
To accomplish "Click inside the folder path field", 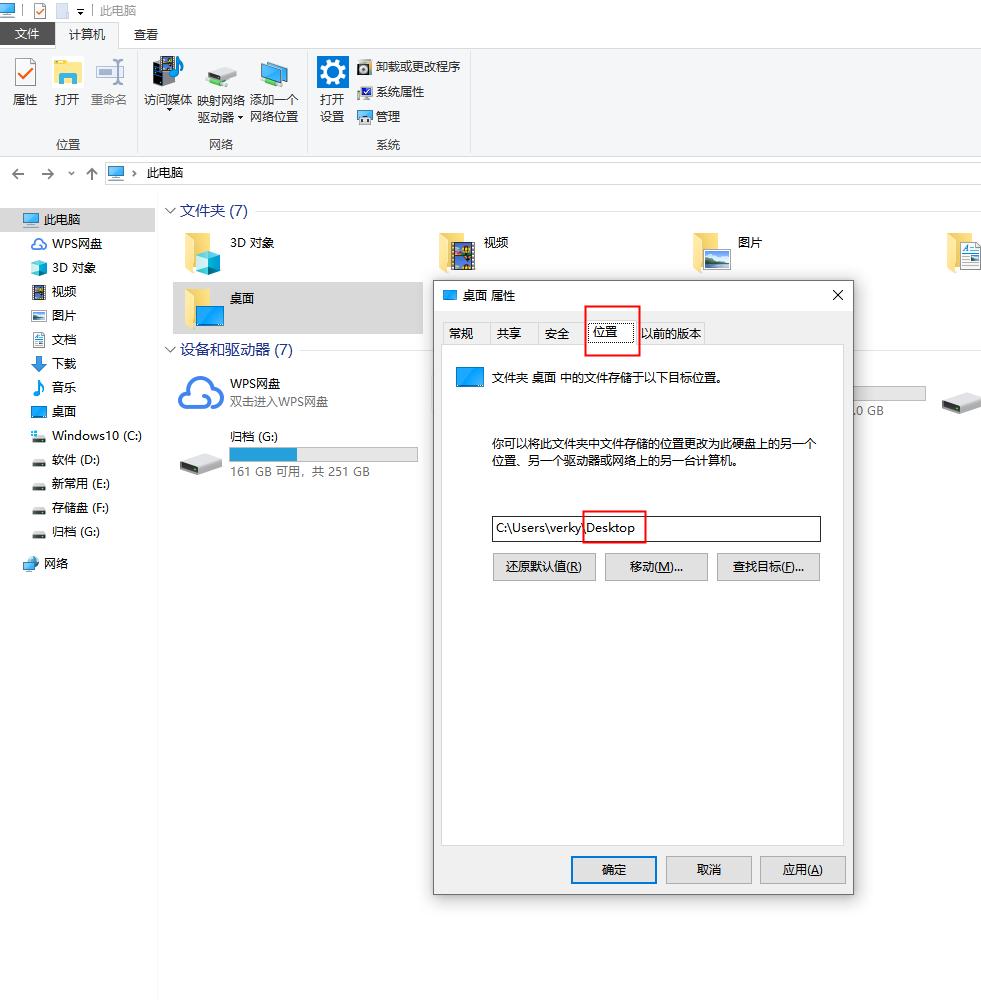I will (x=656, y=528).
